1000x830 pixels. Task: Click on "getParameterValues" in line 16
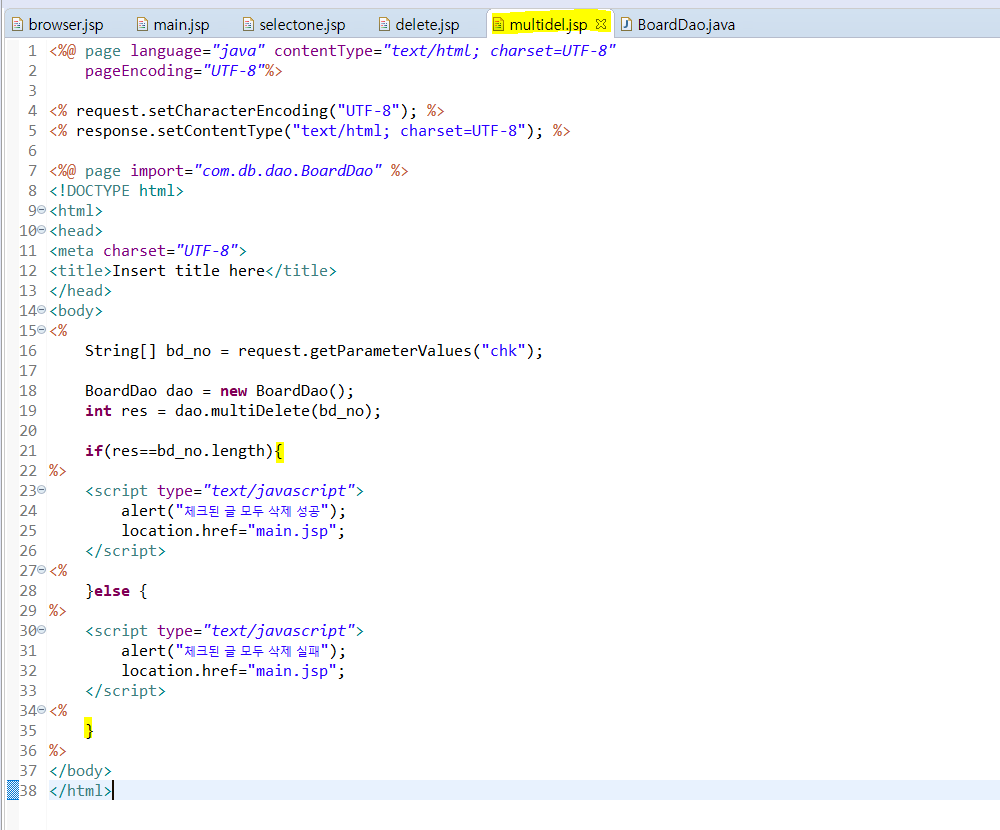[390, 351]
